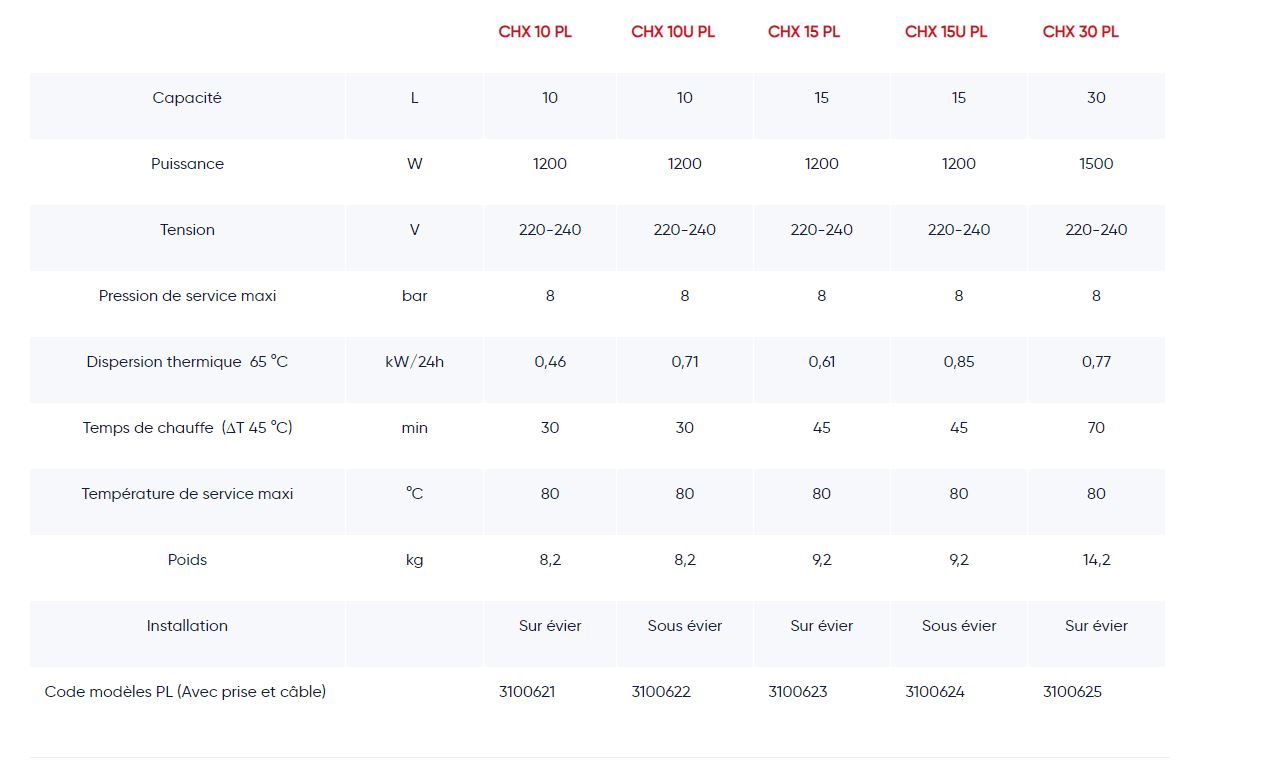The image size is (1263, 765).
Task: Select the CHX 30 PL column header
Action: (x=1080, y=32)
